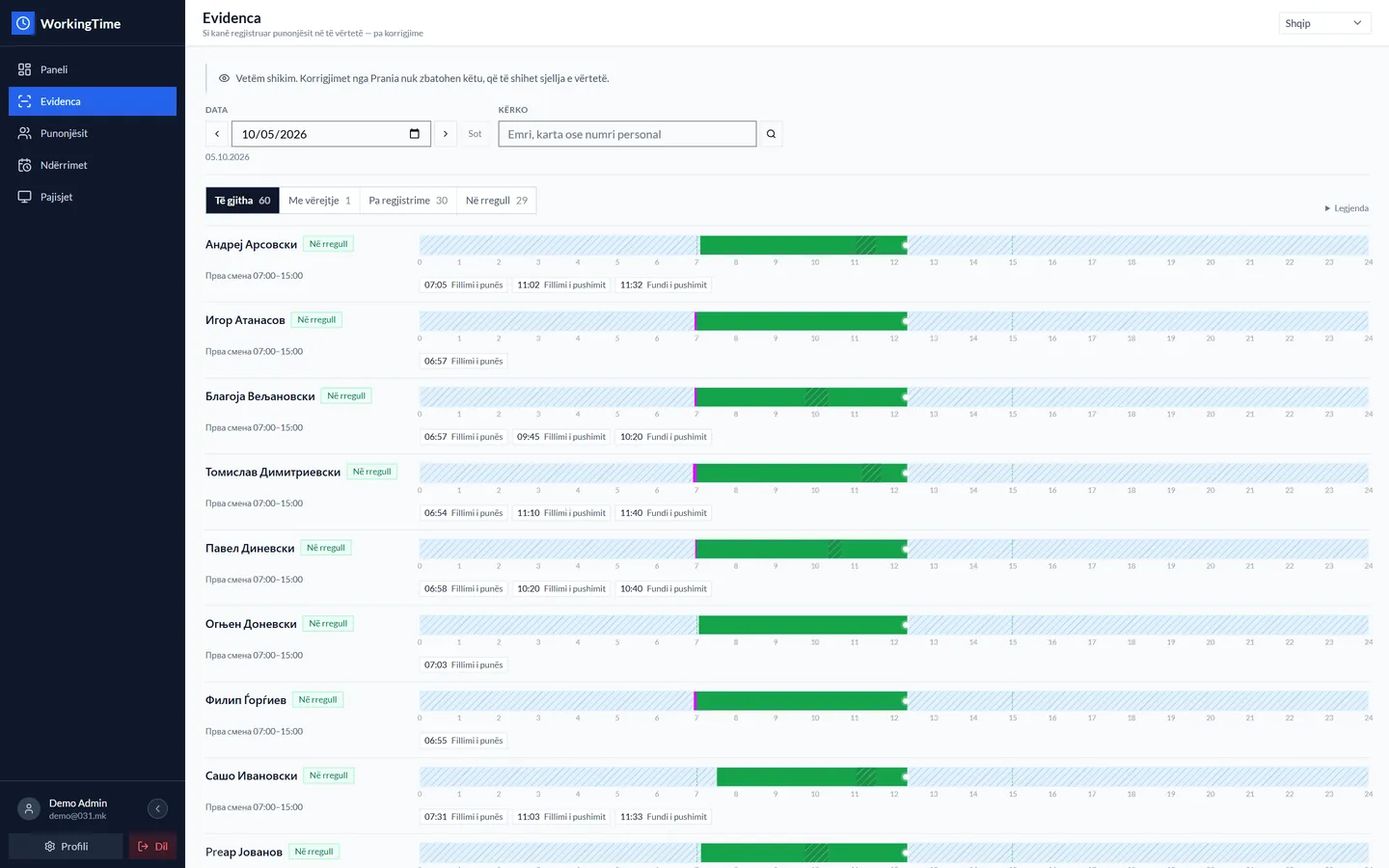This screenshot has height=868, width=1389.
Task: Click the Dil logout button
Action: click(152, 846)
